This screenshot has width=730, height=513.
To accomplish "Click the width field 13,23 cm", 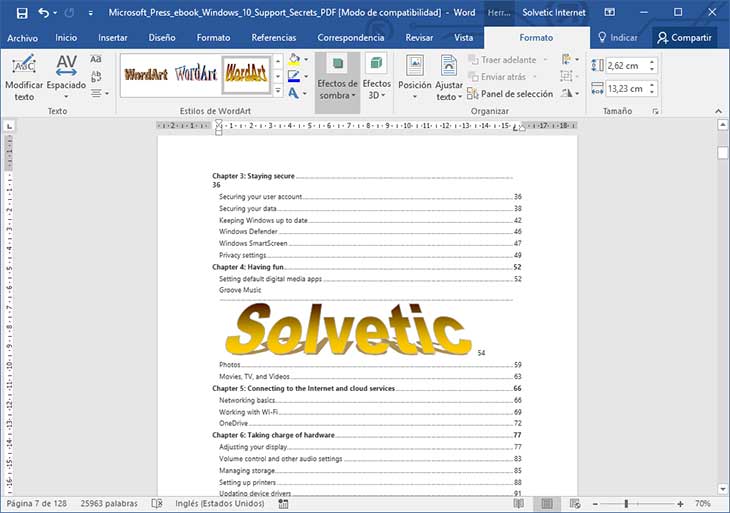I will [626, 88].
